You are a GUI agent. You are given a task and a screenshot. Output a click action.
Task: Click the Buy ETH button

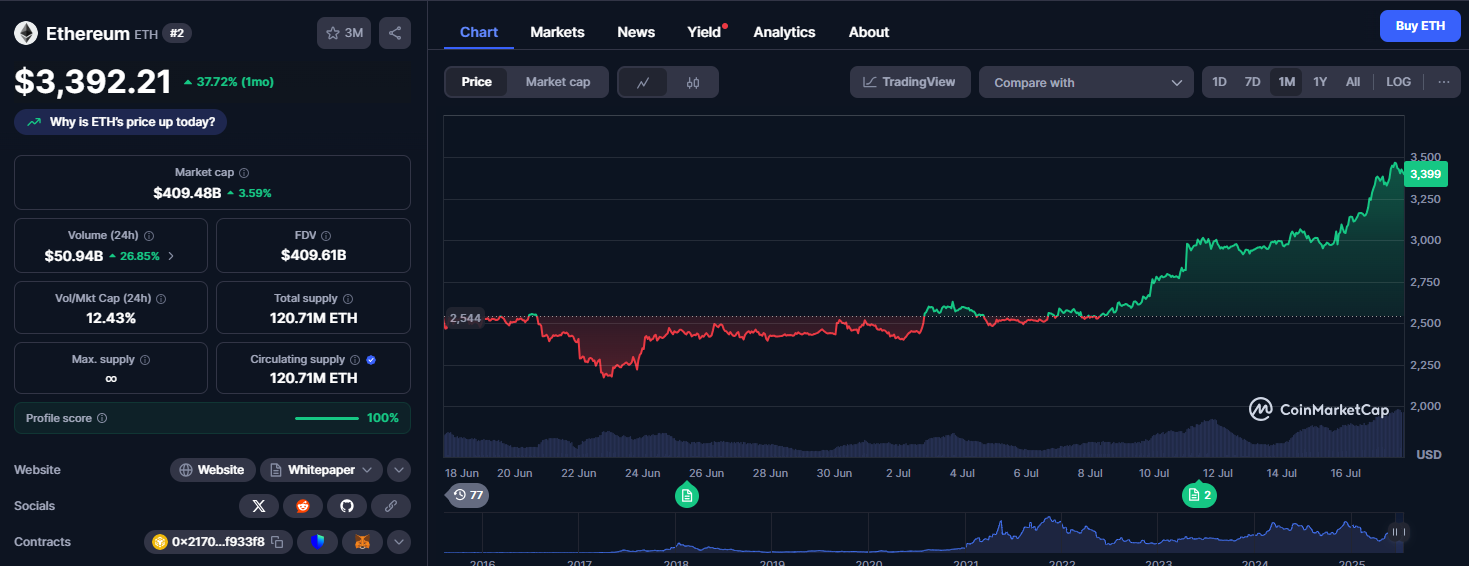coord(1420,26)
